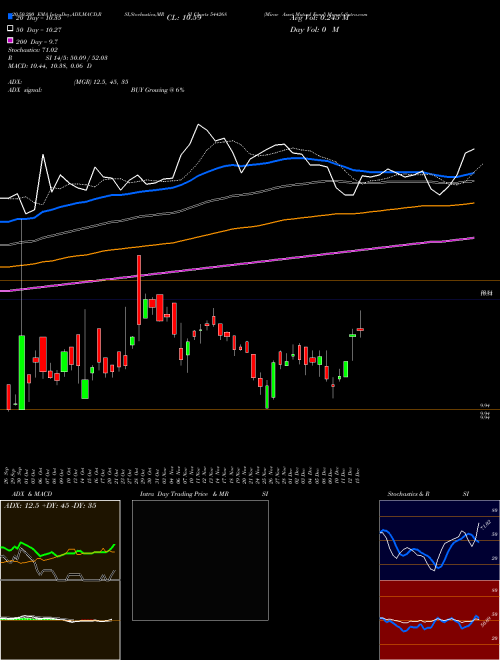500x660 pixels.
Task: Click the Avg Vol value at top right
Action: (x=319, y=18)
